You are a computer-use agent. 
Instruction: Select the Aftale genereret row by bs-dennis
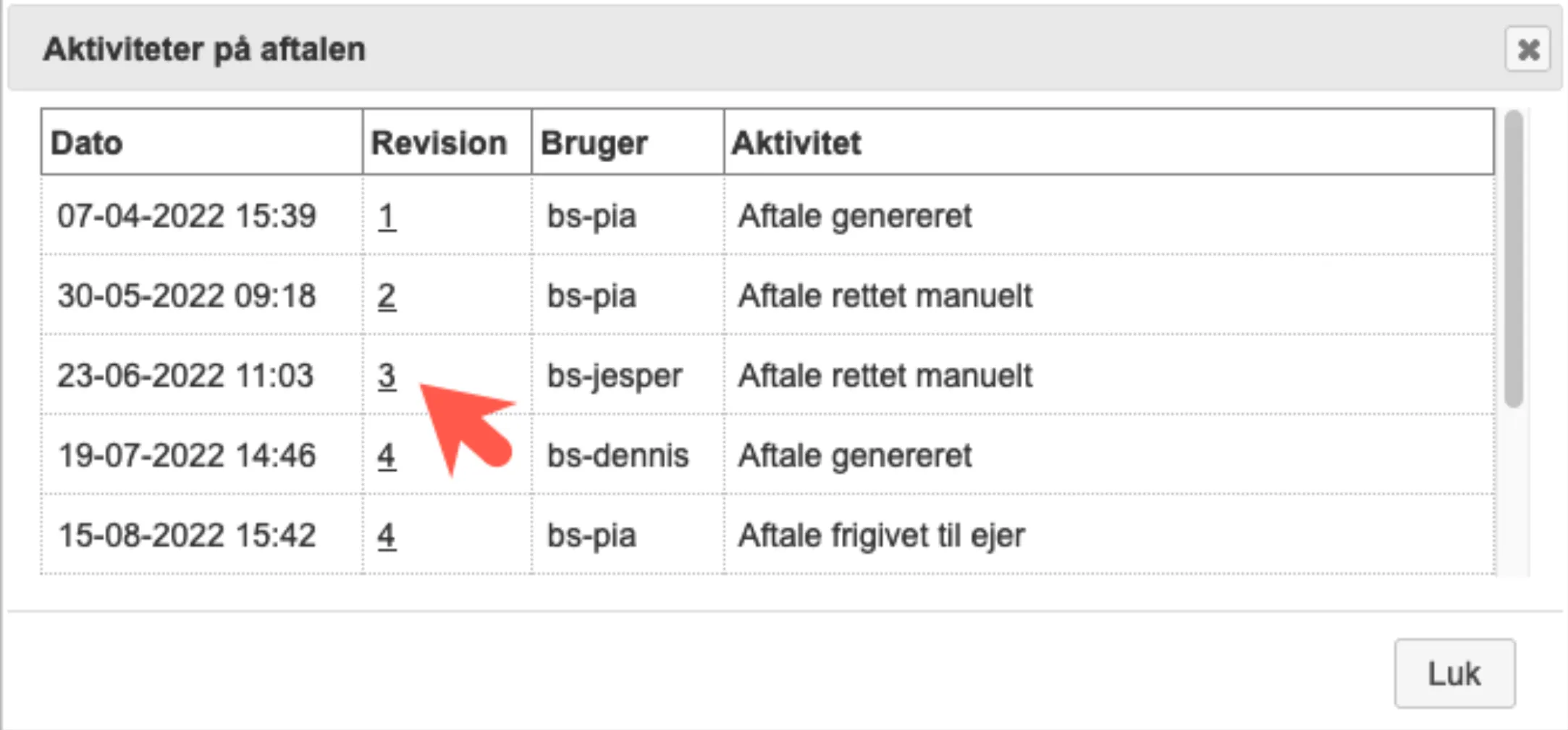pyautogui.click(x=853, y=455)
